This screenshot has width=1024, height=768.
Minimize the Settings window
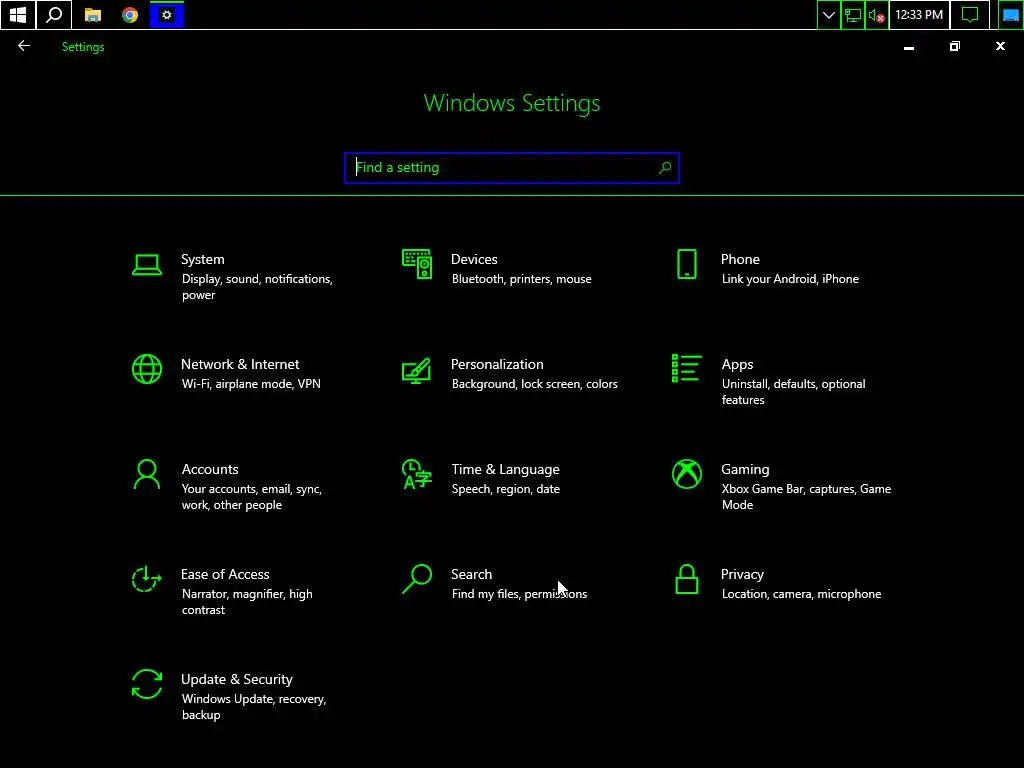908,47
